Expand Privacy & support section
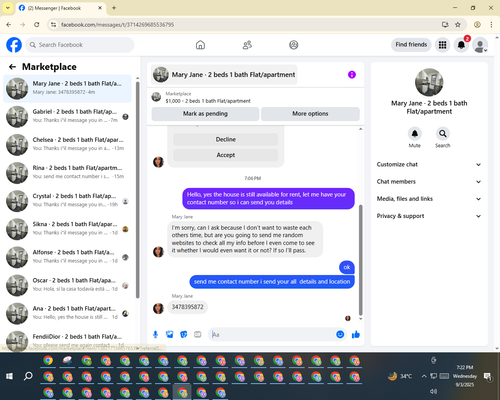This screenshot has height=400, width=500. 429,216
